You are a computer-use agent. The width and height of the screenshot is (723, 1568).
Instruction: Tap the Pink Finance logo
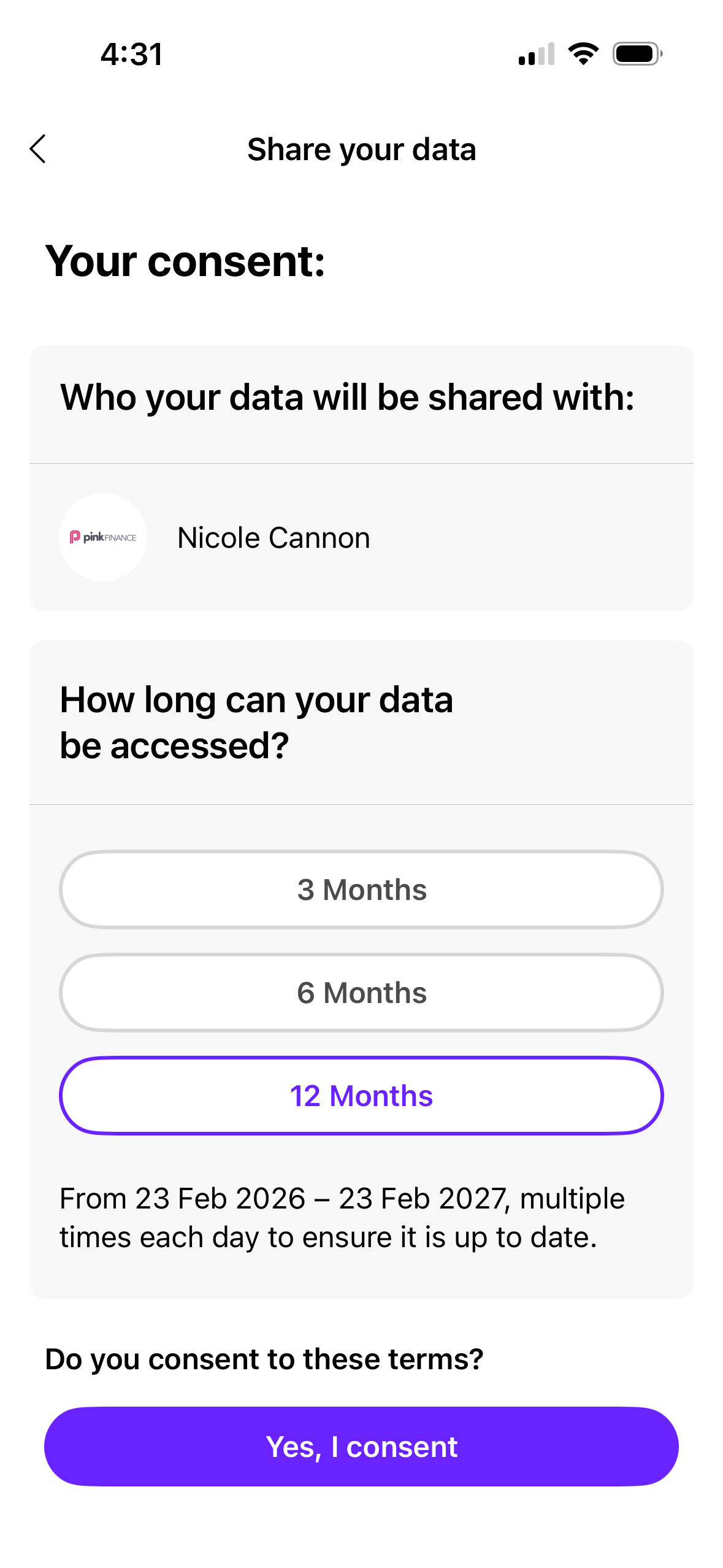click(x=103, y=537)
